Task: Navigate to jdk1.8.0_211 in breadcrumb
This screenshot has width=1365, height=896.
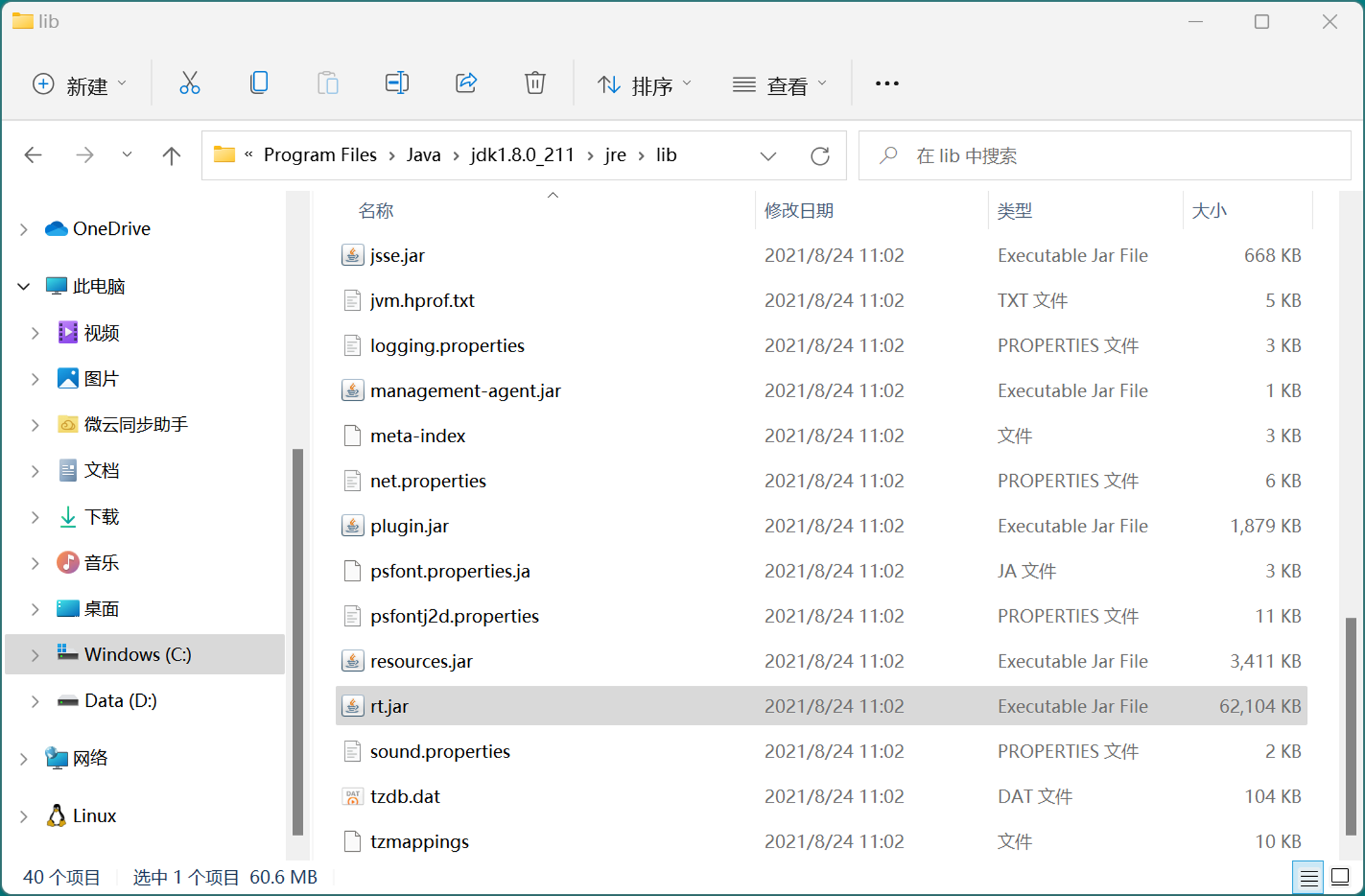Action: click(x=523, y=155)
